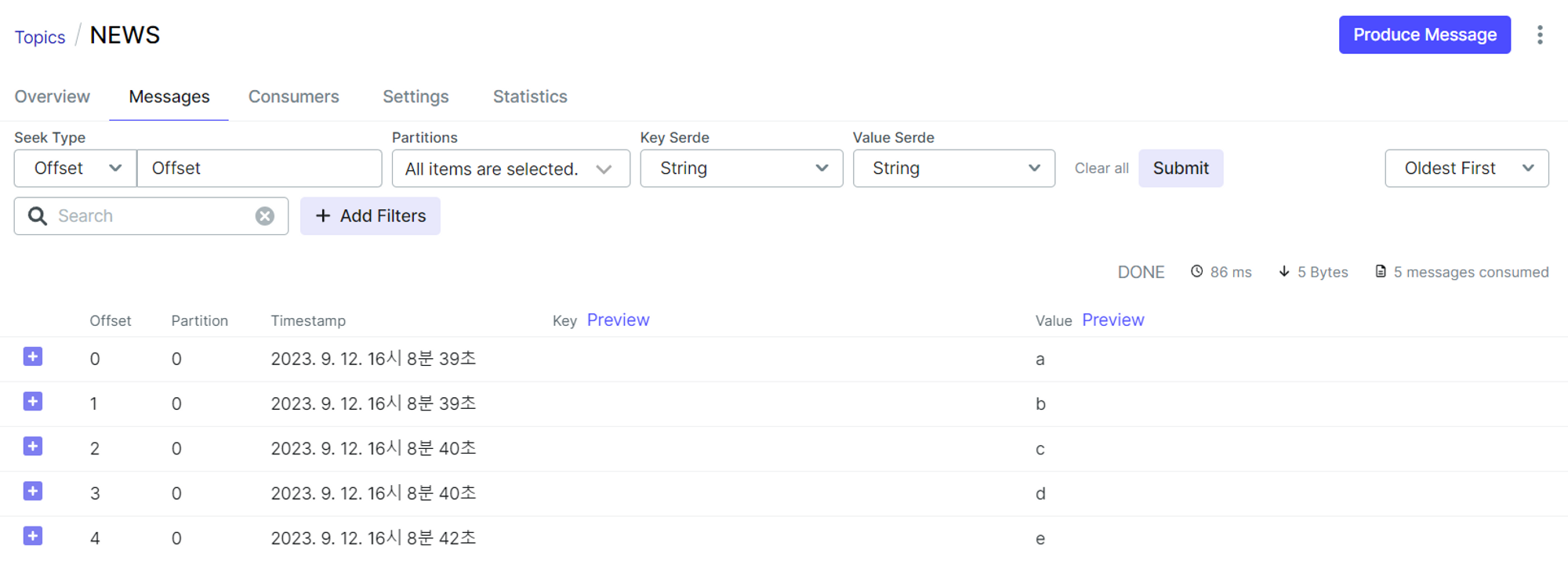This screenshot has width=1568, height=568.
Task: Click the Add Filters button
Action: (370, 216)
